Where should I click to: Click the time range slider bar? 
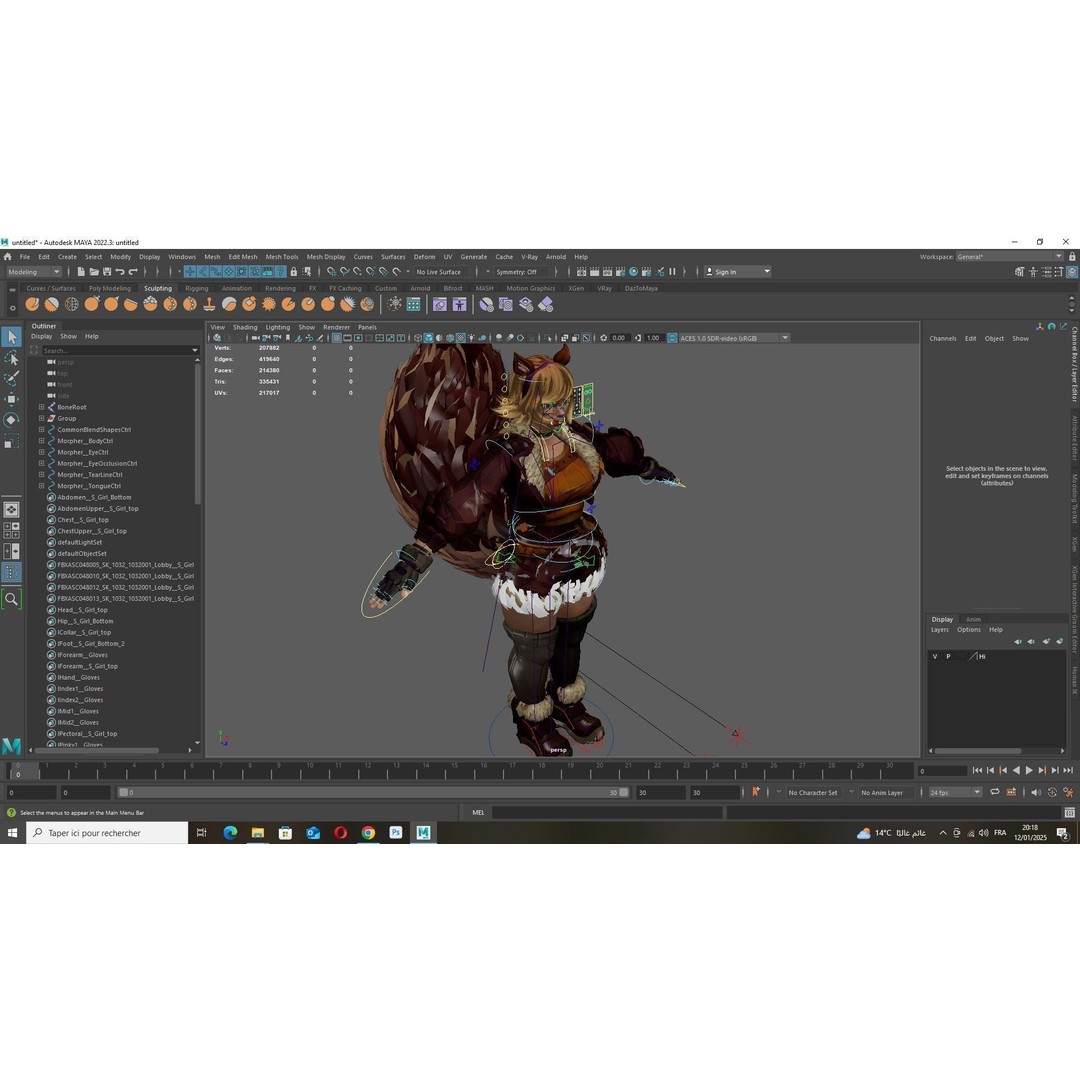tap(373, 793)
